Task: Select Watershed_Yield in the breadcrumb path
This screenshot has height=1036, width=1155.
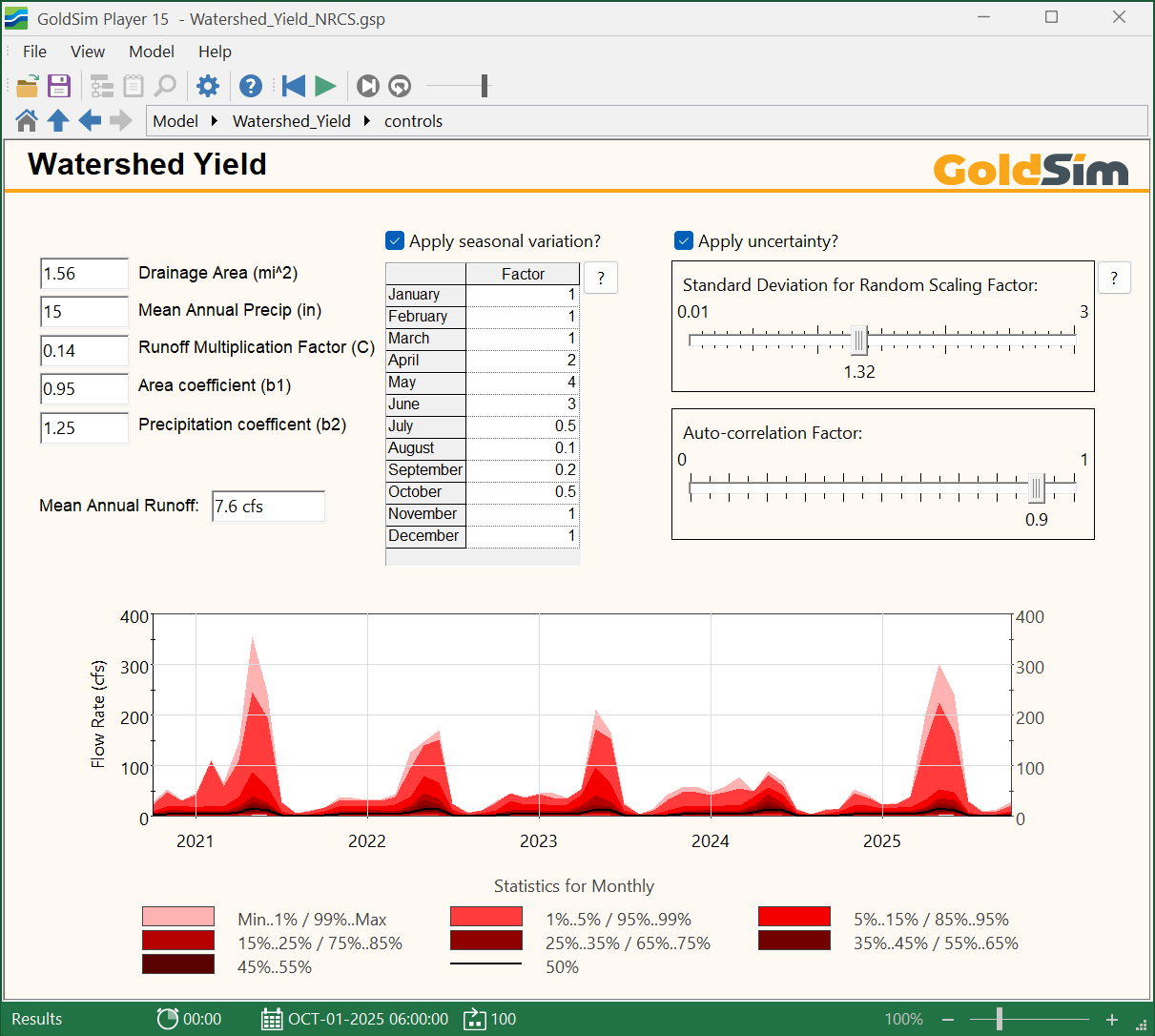Action: pos(292,121)
